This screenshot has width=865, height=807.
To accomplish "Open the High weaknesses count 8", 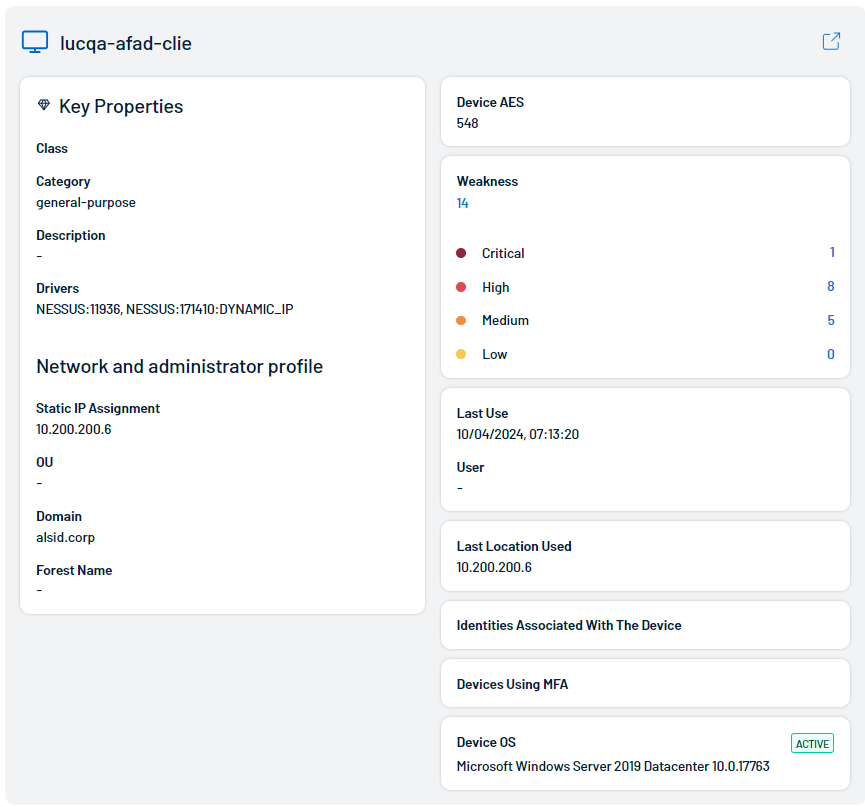I will click(831, 286).
